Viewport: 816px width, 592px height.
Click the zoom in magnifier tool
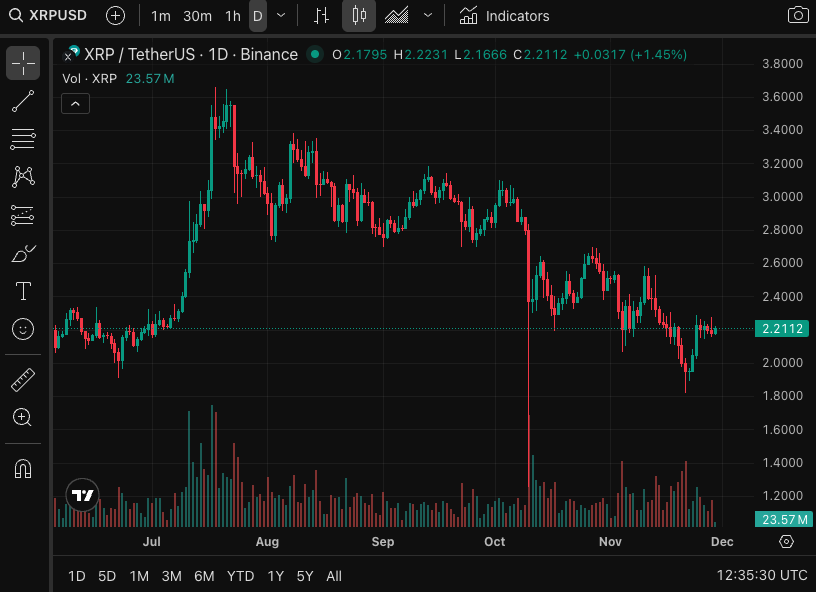tap(23, 418)
